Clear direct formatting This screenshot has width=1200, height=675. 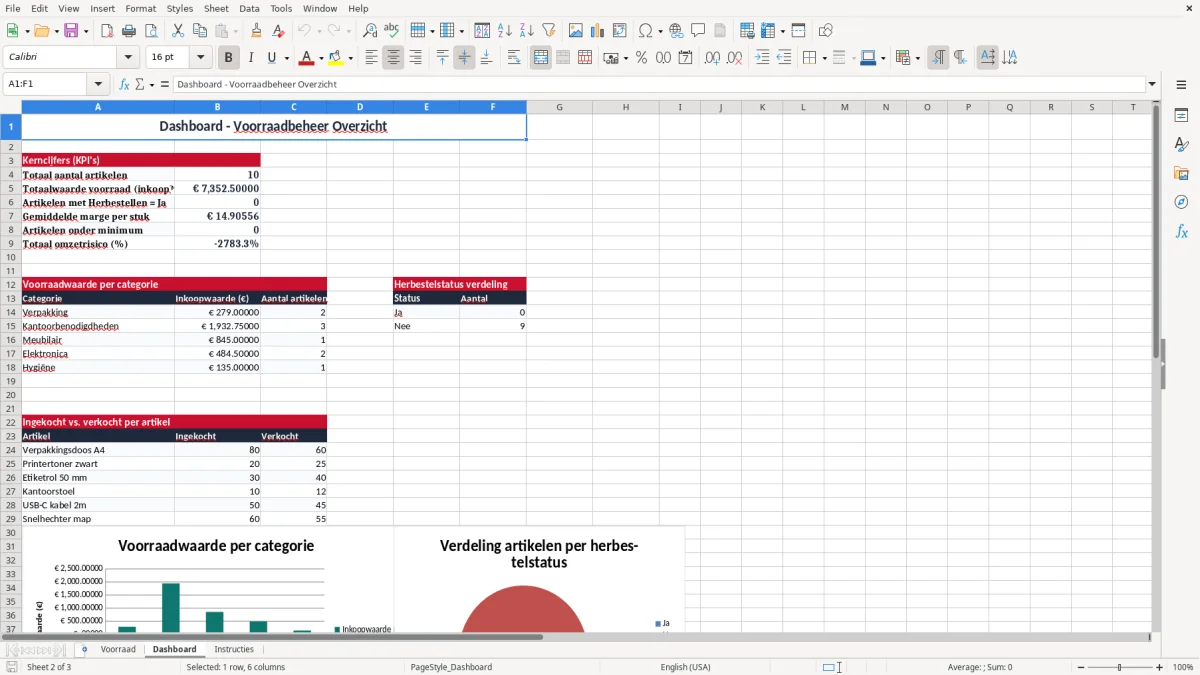tap(279, 31)
